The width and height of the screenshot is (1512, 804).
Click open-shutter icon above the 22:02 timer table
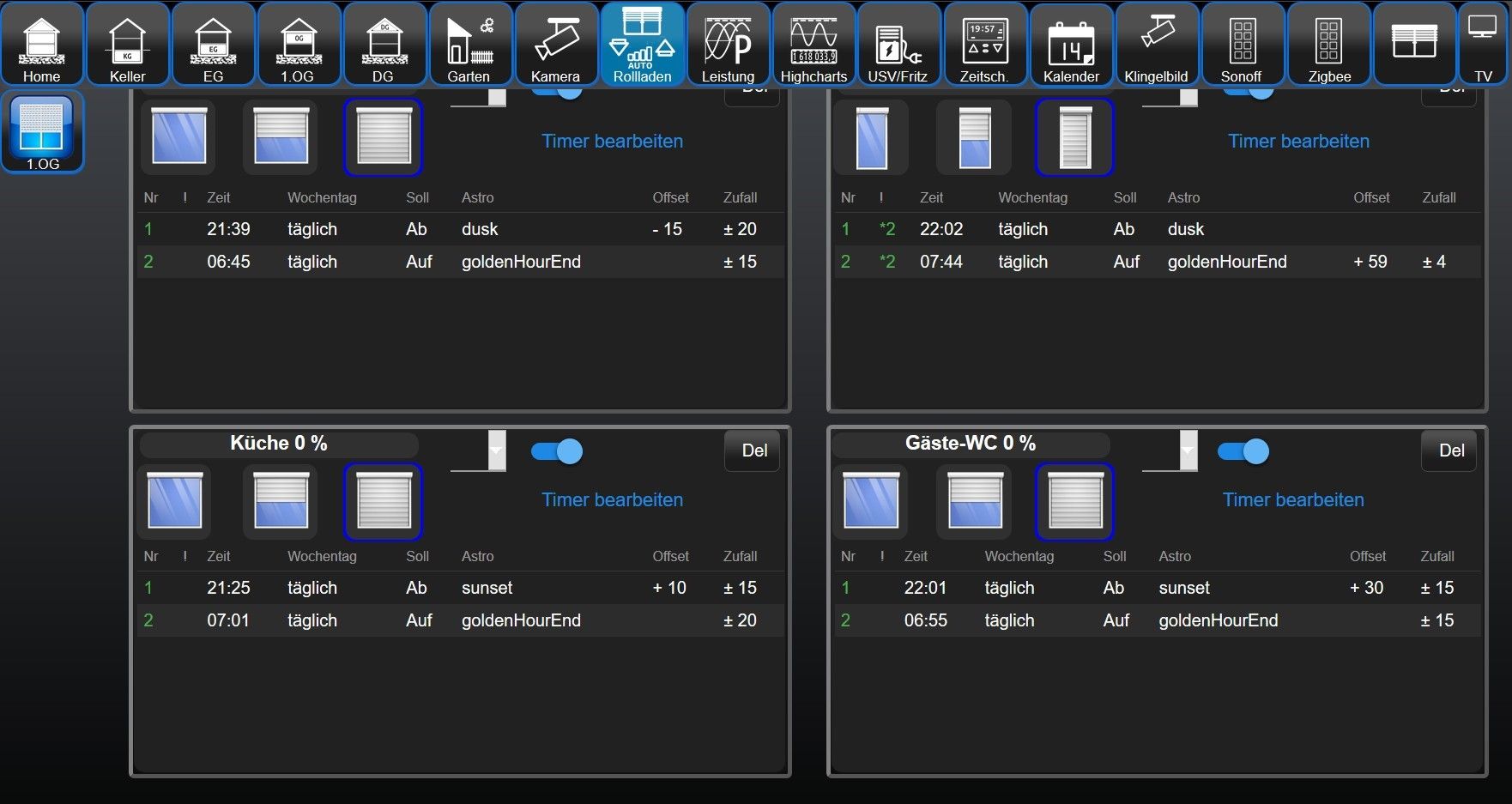click(x=871, y=137)
